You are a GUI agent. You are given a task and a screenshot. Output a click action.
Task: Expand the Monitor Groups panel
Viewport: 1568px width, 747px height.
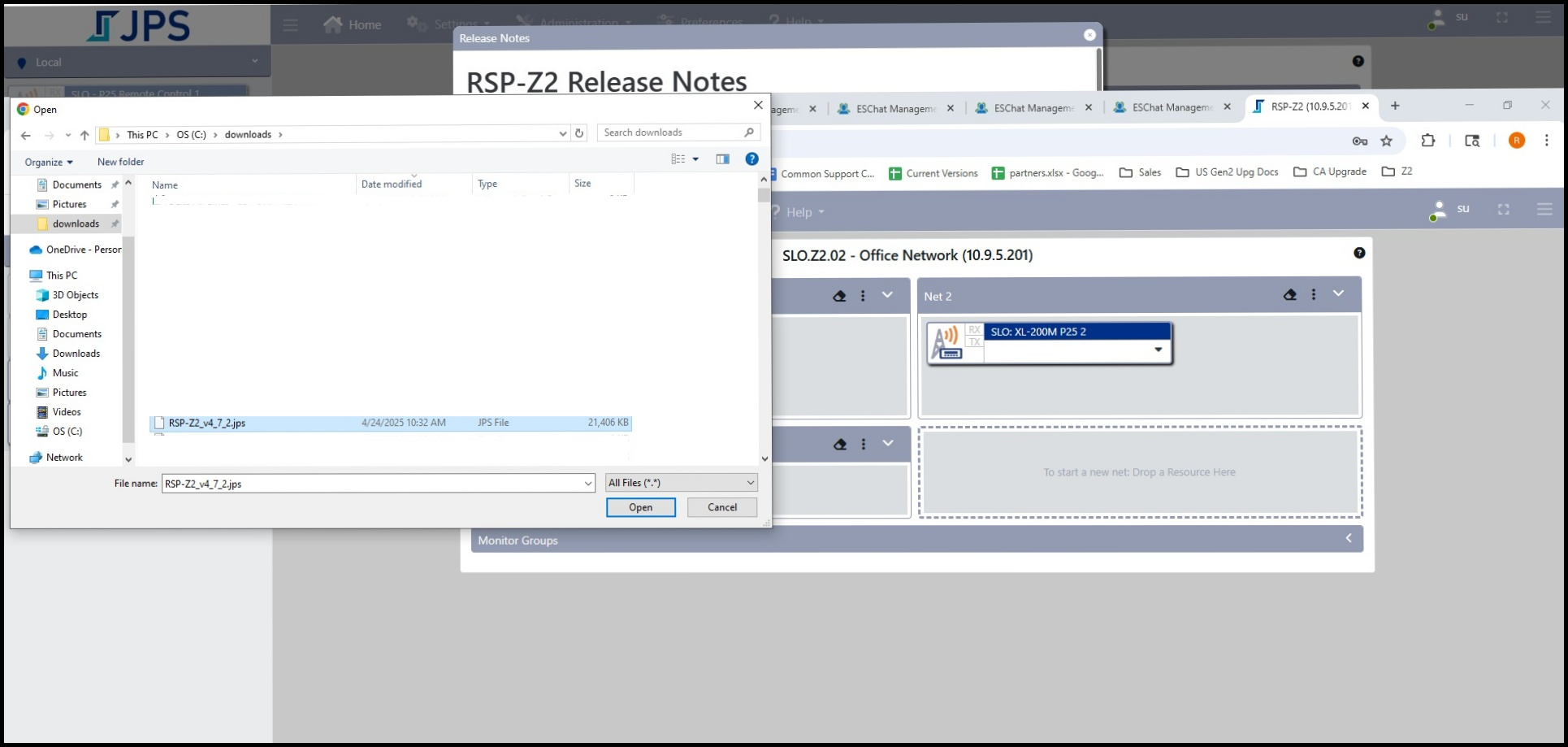[1349, 538]
